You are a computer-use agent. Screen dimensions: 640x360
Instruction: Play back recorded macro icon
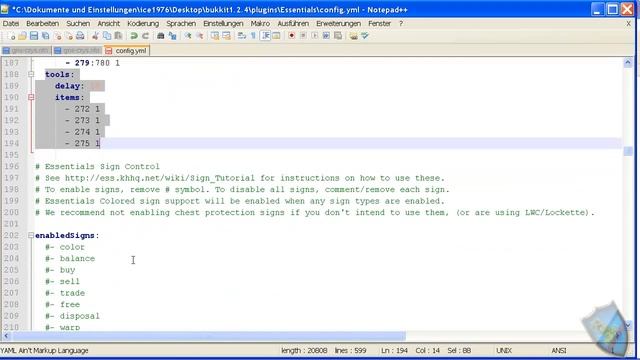315,36
